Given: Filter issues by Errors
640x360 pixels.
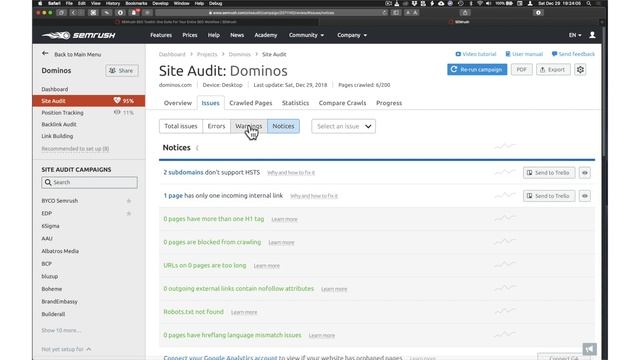Looking at the screenshot, I should (216, 126).
